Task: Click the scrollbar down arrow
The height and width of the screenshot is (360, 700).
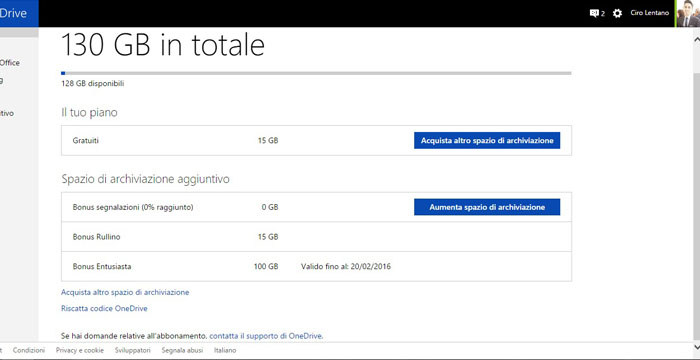Action: pyautogui.click(x=696, y=347)
